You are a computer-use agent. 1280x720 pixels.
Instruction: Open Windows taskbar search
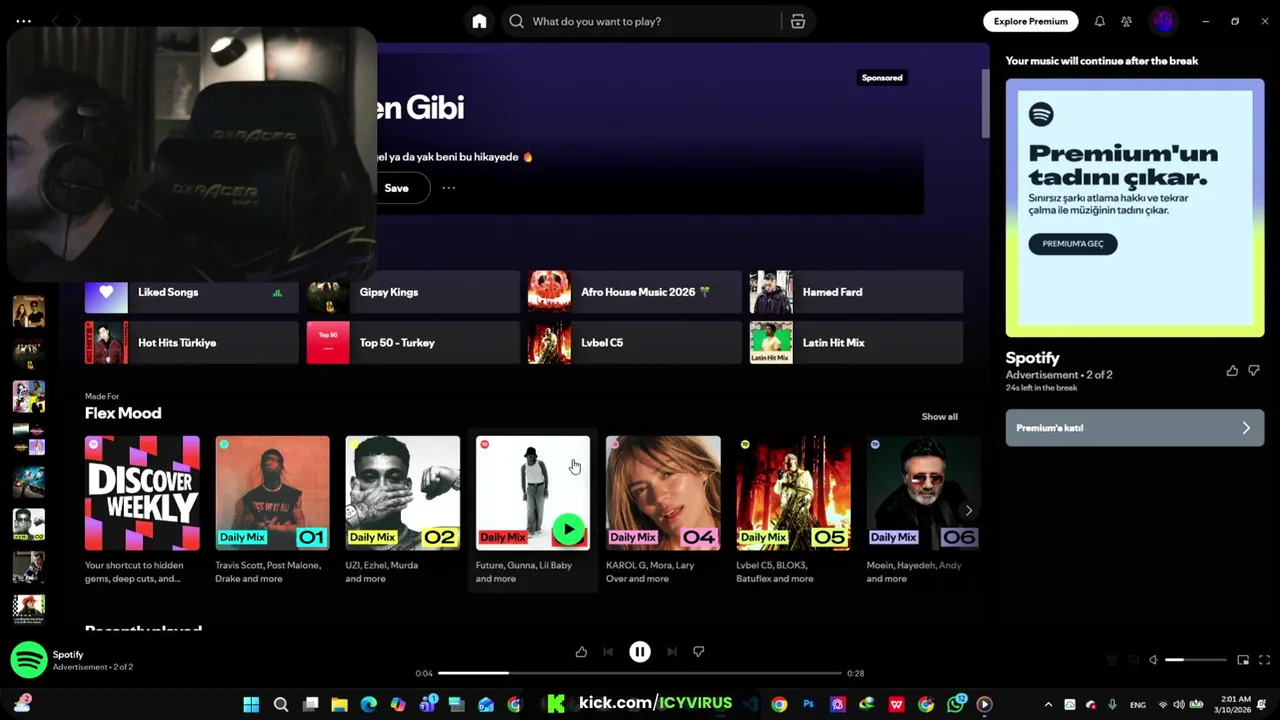[281, 704]
